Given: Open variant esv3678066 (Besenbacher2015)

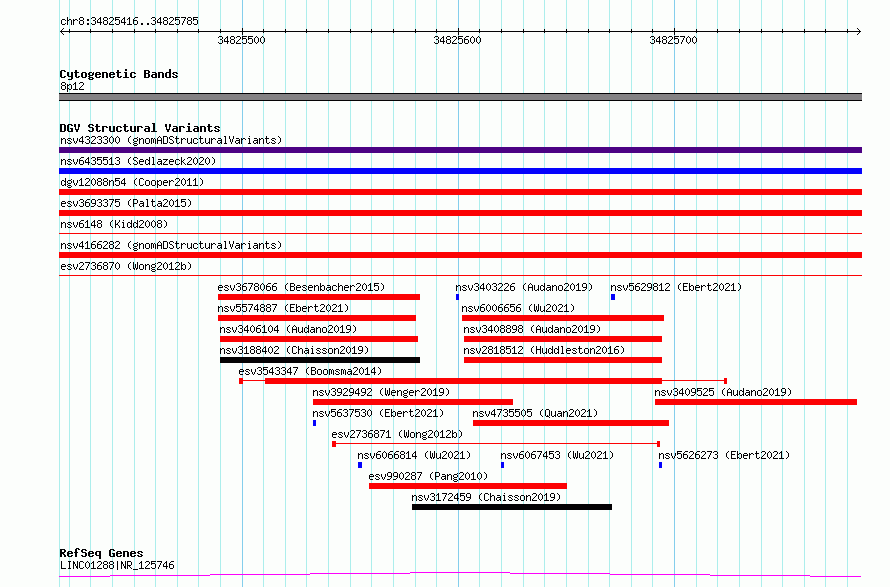Looking at the screenshot, I should point(301,287).
